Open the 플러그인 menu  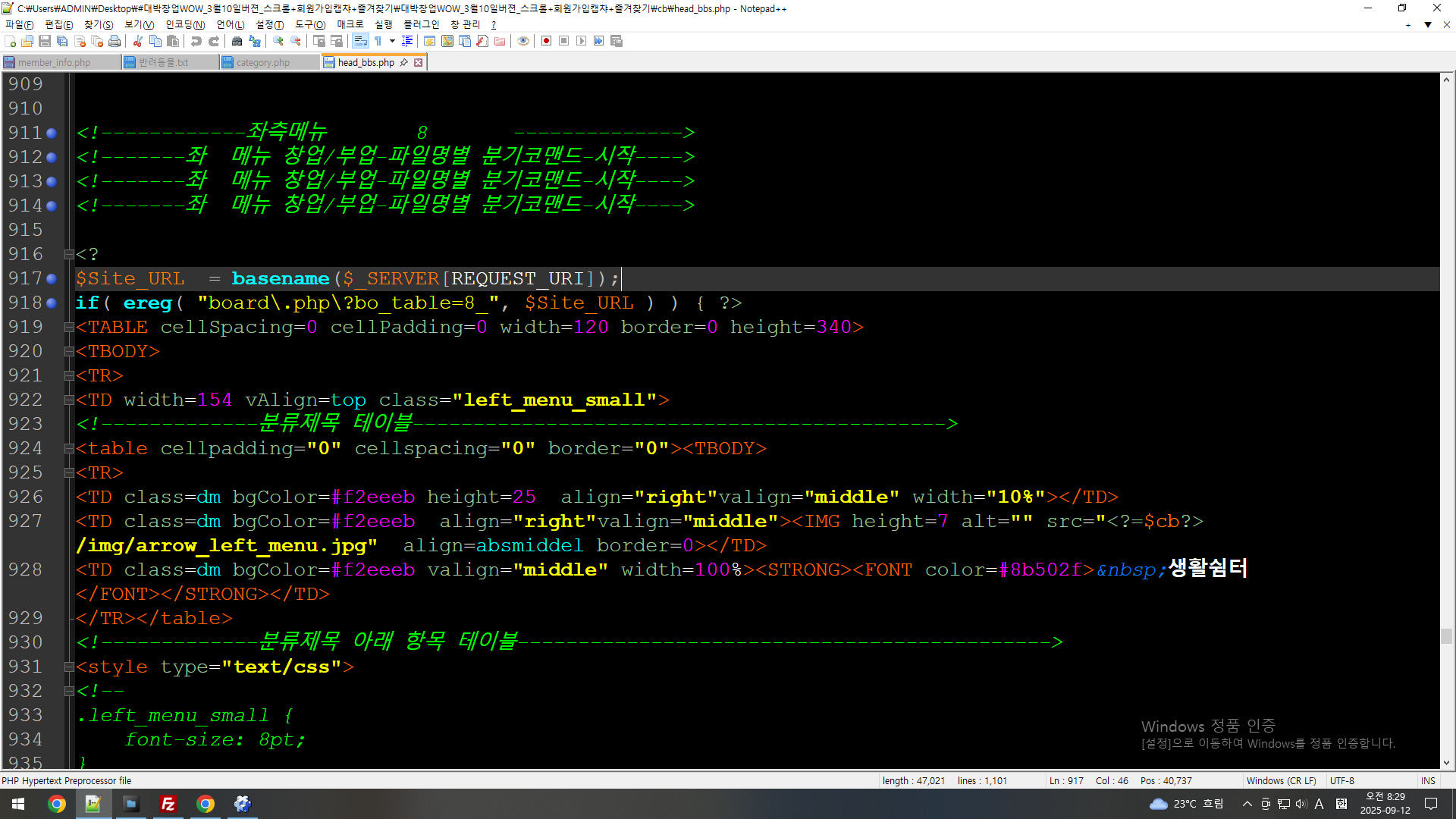(421, 24)
